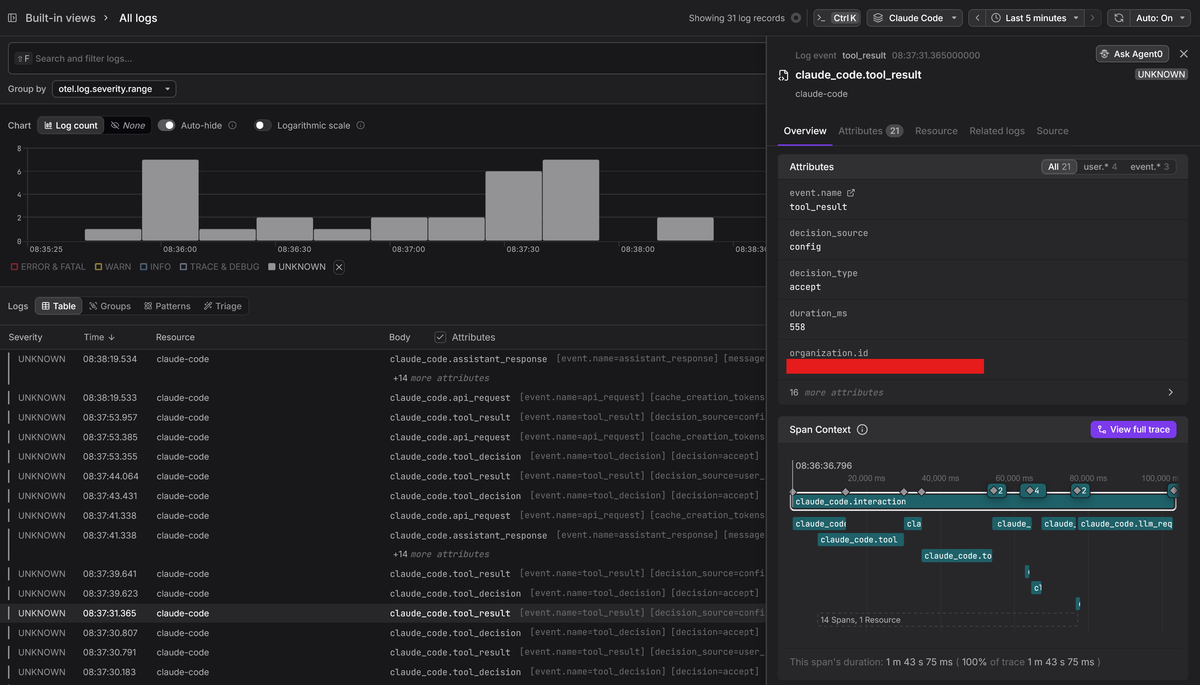Open the sidebar panel icon beside Built-in views
The image size is (1200, 685).
pos(12,18)
